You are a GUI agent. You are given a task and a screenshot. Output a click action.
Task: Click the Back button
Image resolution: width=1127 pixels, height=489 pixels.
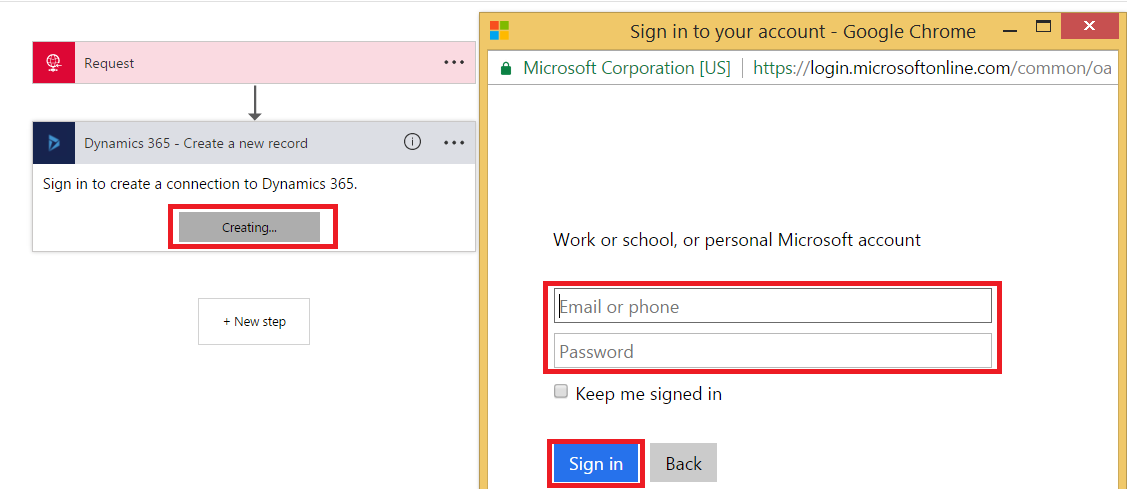684,463
